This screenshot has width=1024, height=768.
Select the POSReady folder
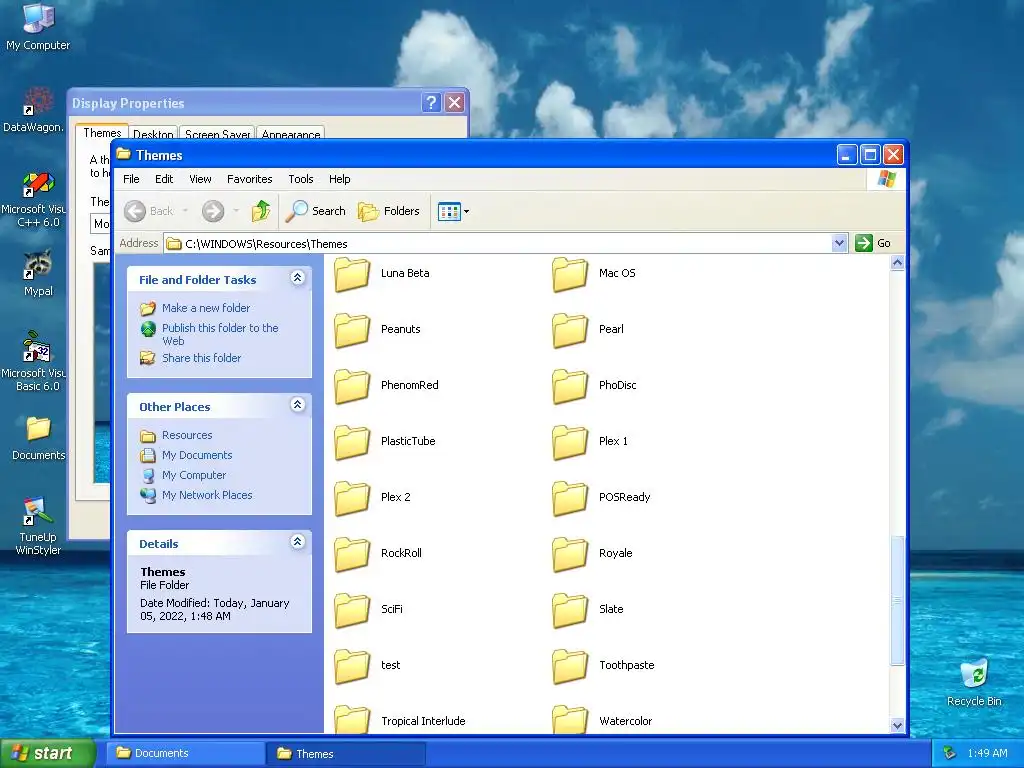click(x=601, y=498)
